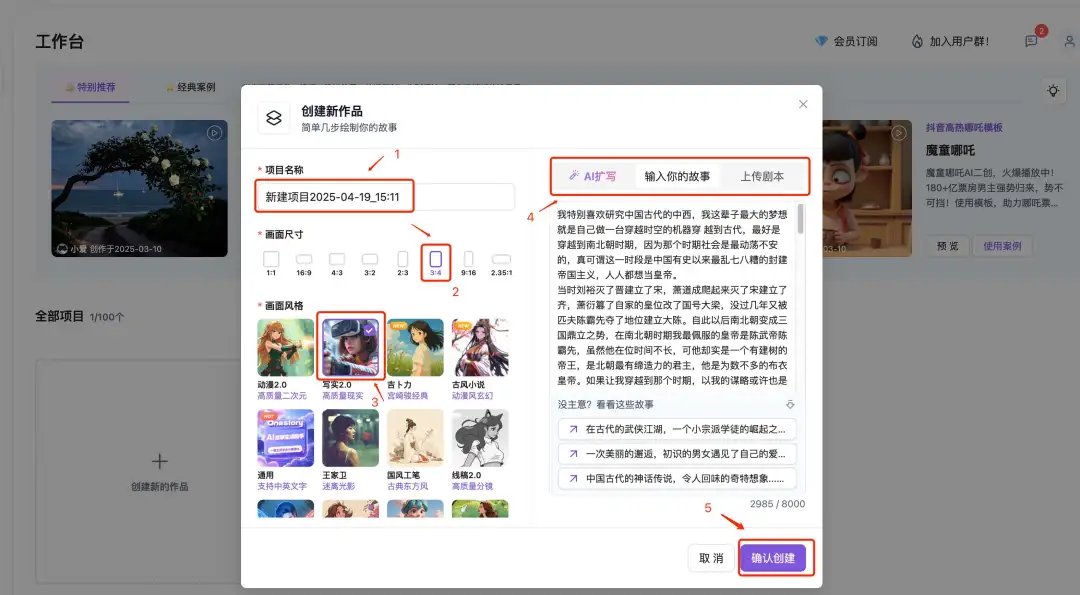
Task: Click the plus to create new work
Action: click(x=160, y=461)
